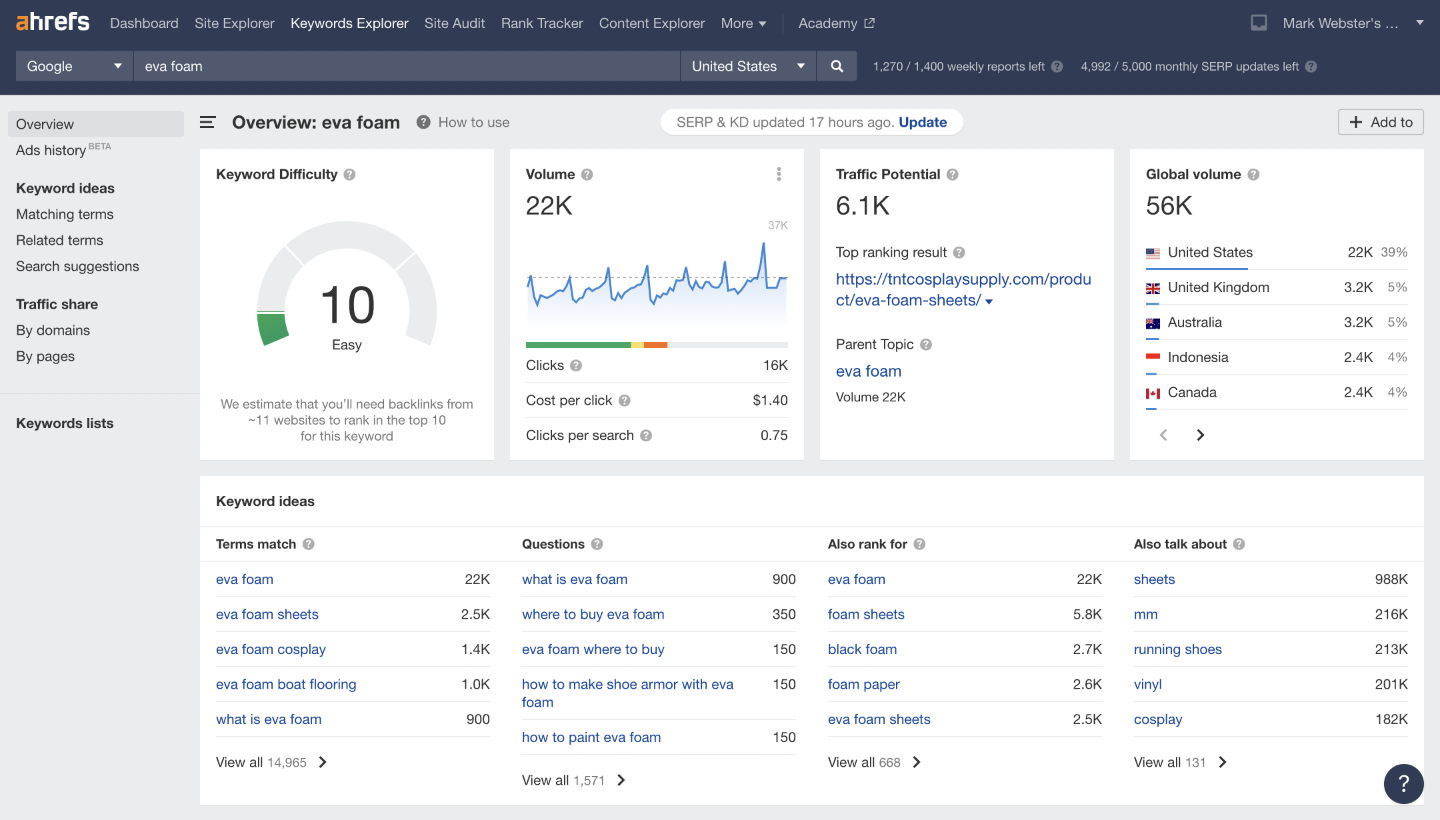
Task: Open tntcosplaysupply top ranking result link
Action: pos(963,290)
